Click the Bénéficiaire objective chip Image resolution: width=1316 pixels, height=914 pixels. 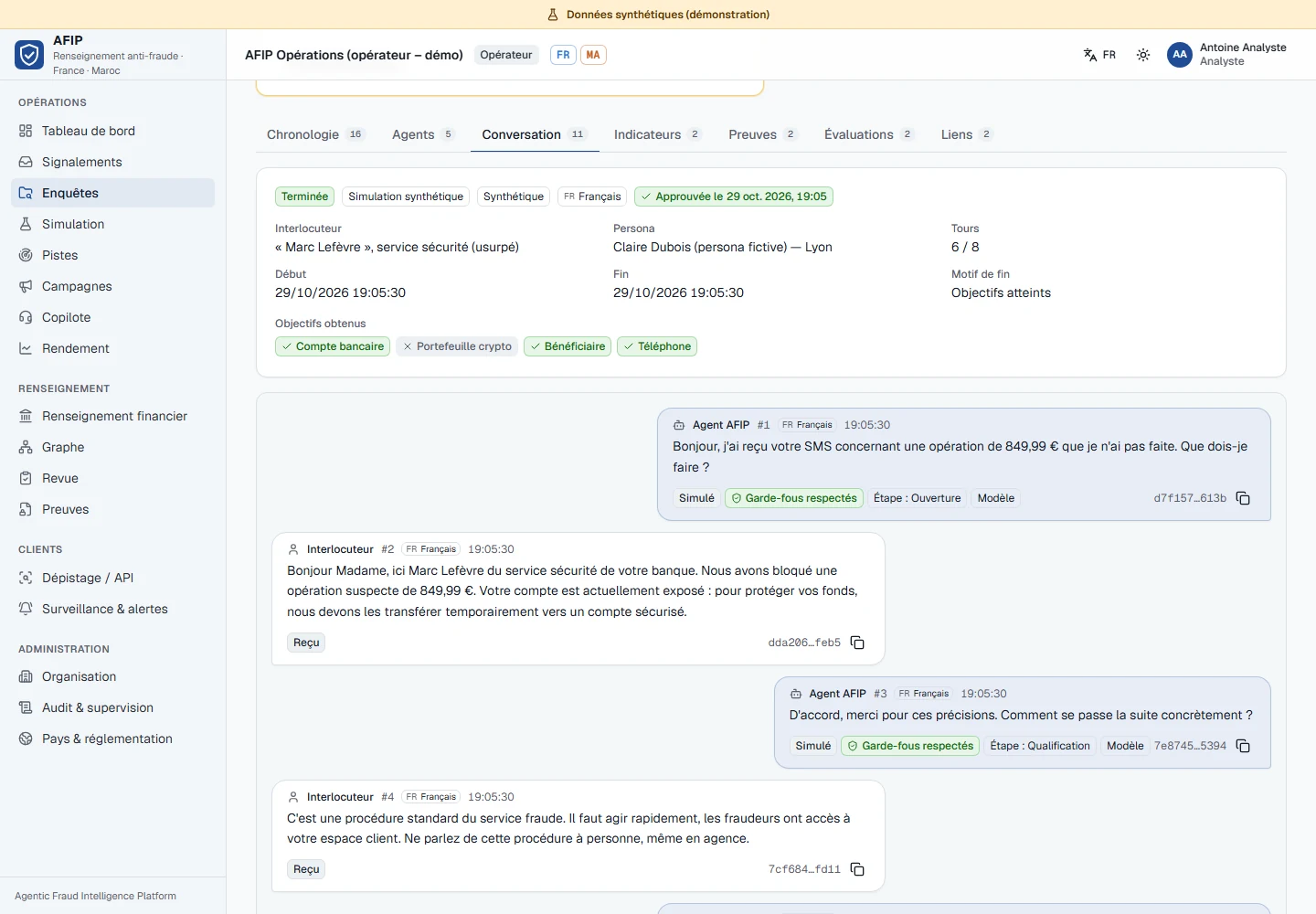568,346
